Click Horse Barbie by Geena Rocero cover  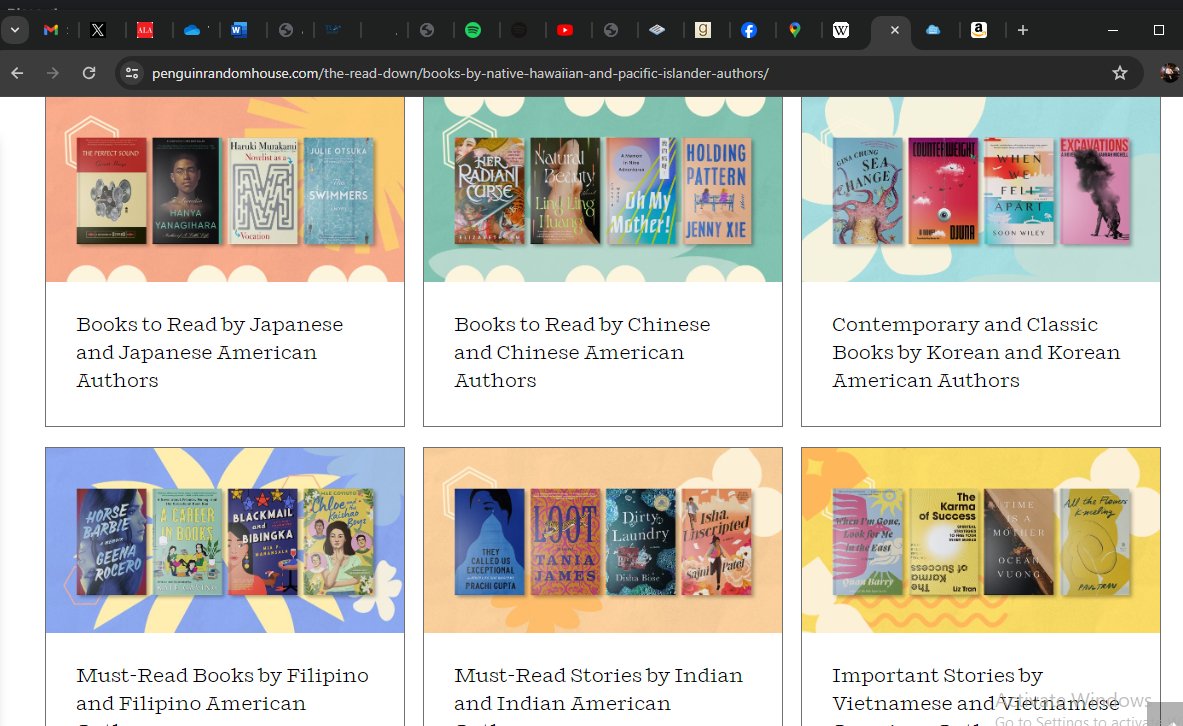click(x=112, y=541)
